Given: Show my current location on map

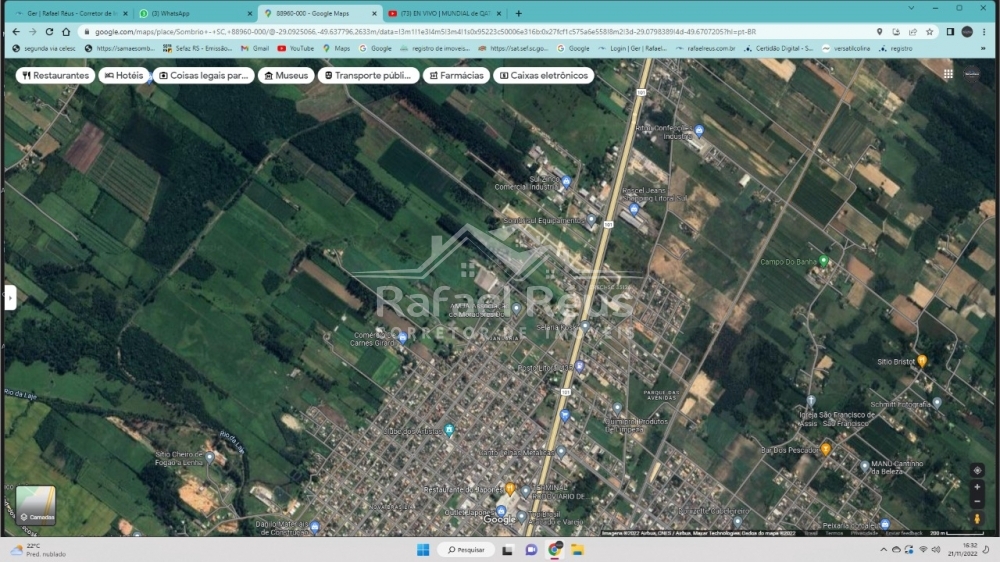Looking at the screenshot, I should click(977, 470).
